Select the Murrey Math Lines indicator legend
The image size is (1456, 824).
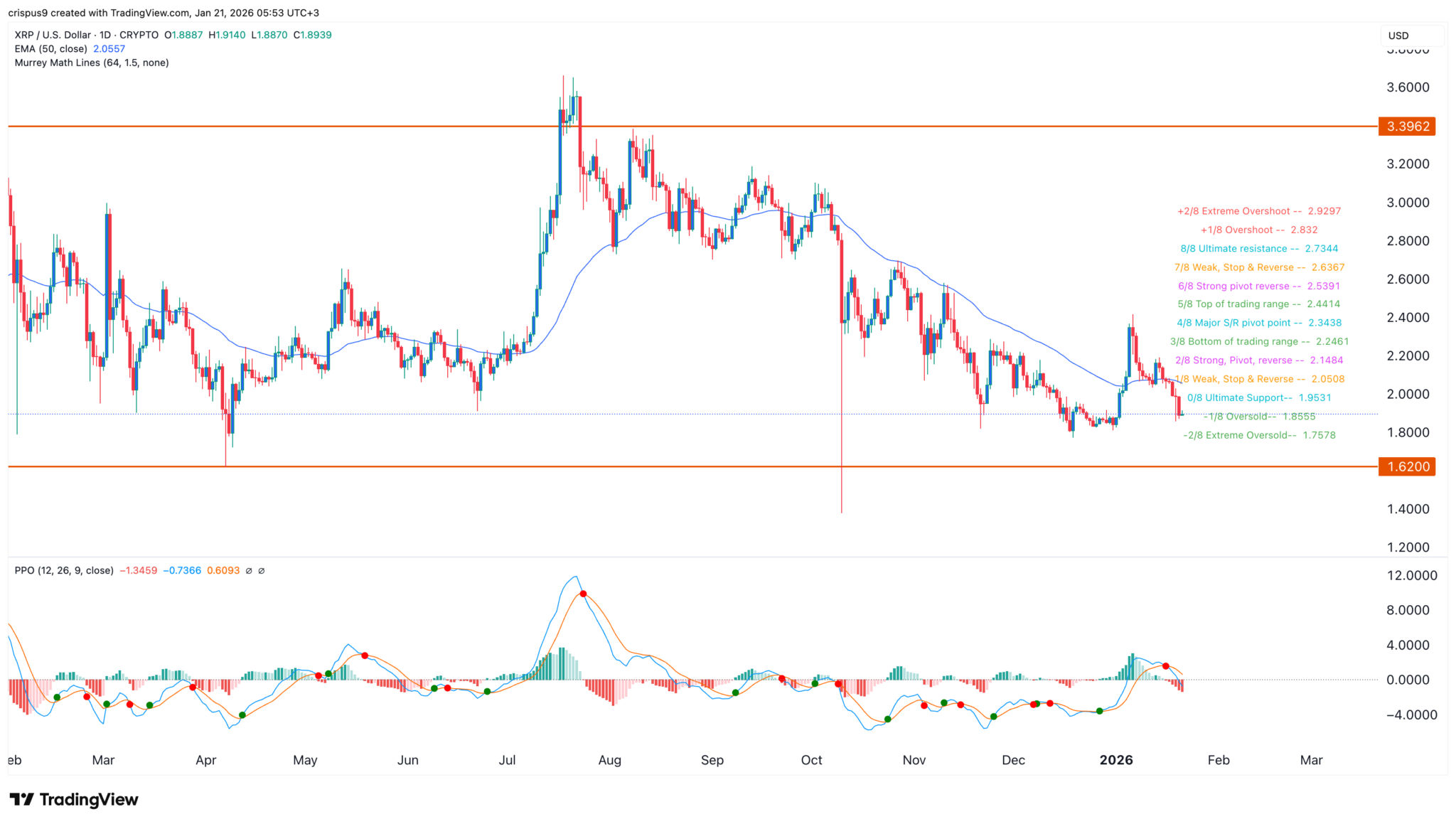[92, 63]
